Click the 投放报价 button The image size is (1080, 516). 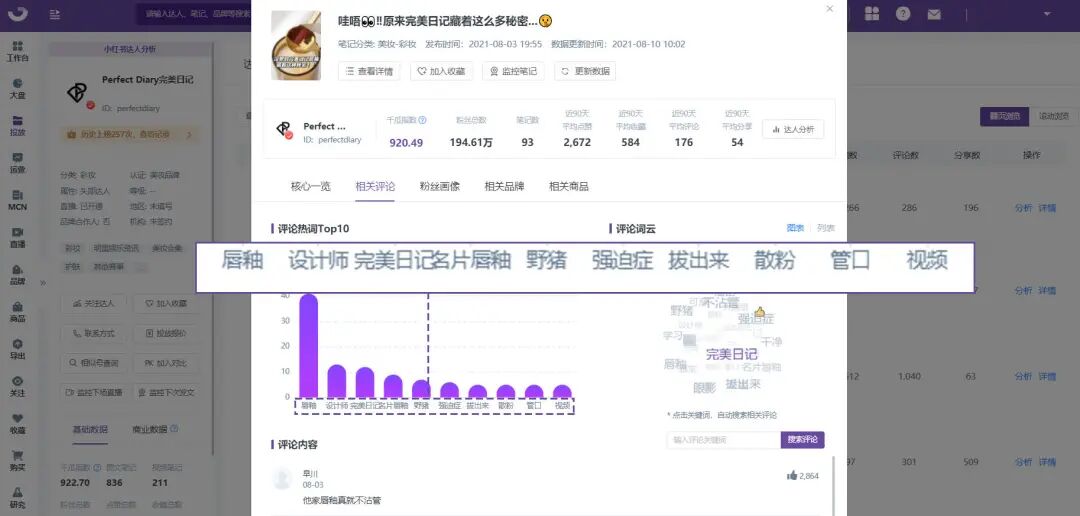point(166,333)
